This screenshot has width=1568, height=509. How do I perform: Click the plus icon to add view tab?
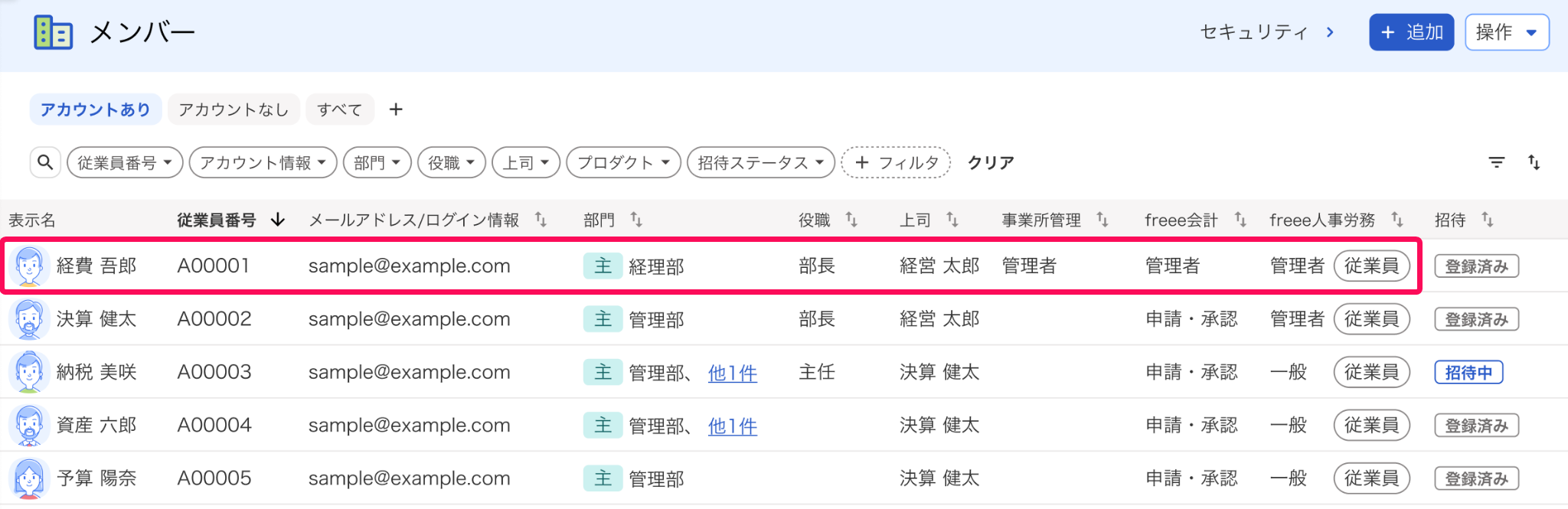click(396, 109)
